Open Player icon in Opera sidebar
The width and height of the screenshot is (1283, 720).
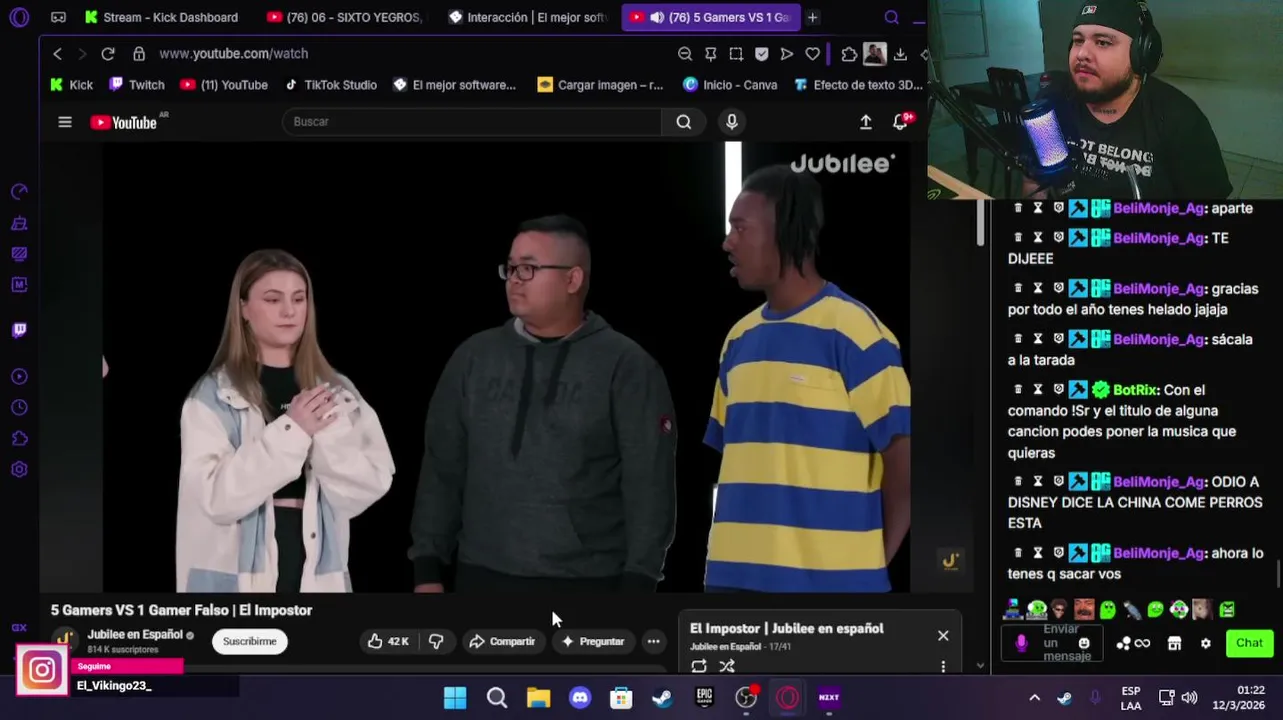(19, 377)
